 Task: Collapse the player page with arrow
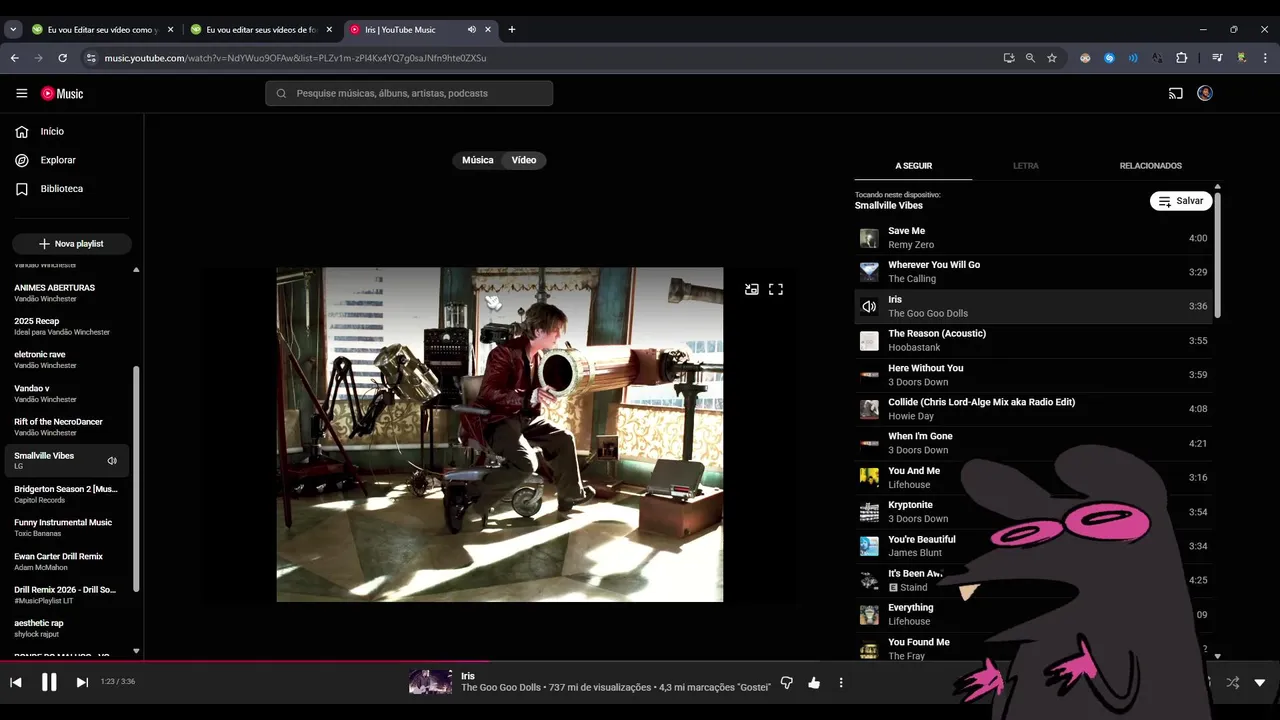click(x=1260, y=682)
